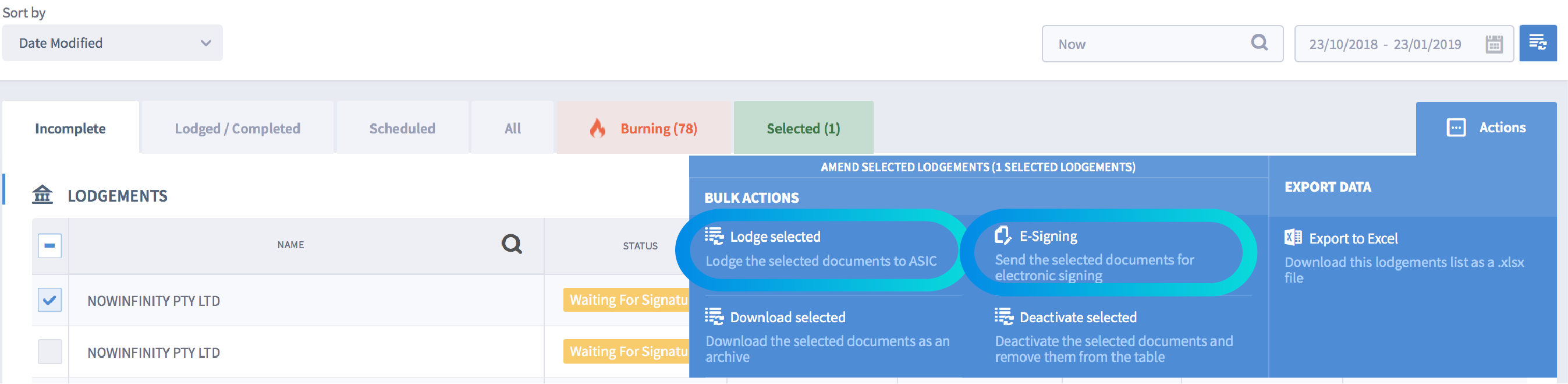Click the flame icon on the Burning tab
This screenshot has width=1568, height=384.
pyautogui.click(x=598, y=128)
